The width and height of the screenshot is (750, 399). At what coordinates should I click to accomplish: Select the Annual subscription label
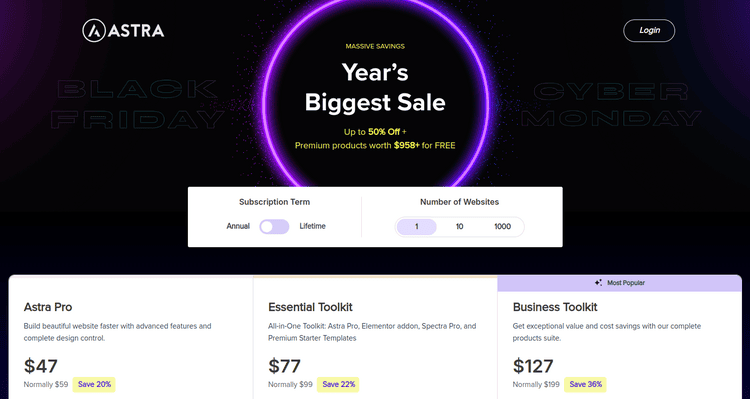(x=238, y=226)
